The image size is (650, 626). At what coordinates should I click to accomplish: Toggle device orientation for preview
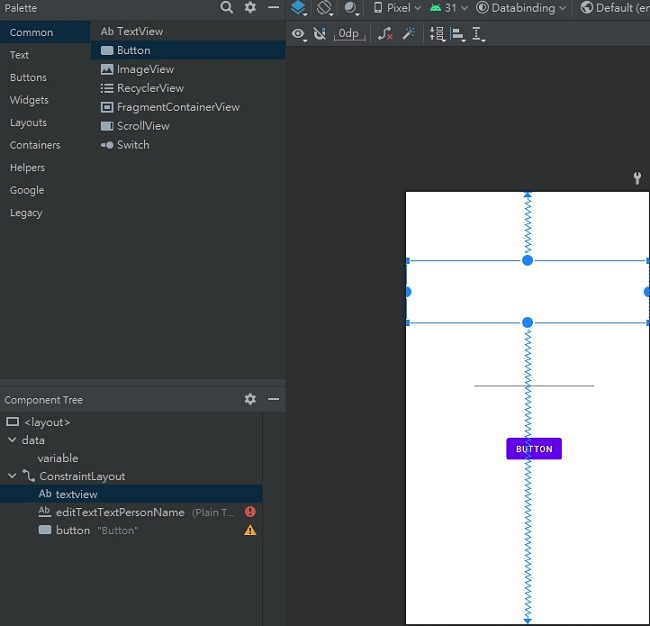325,8
